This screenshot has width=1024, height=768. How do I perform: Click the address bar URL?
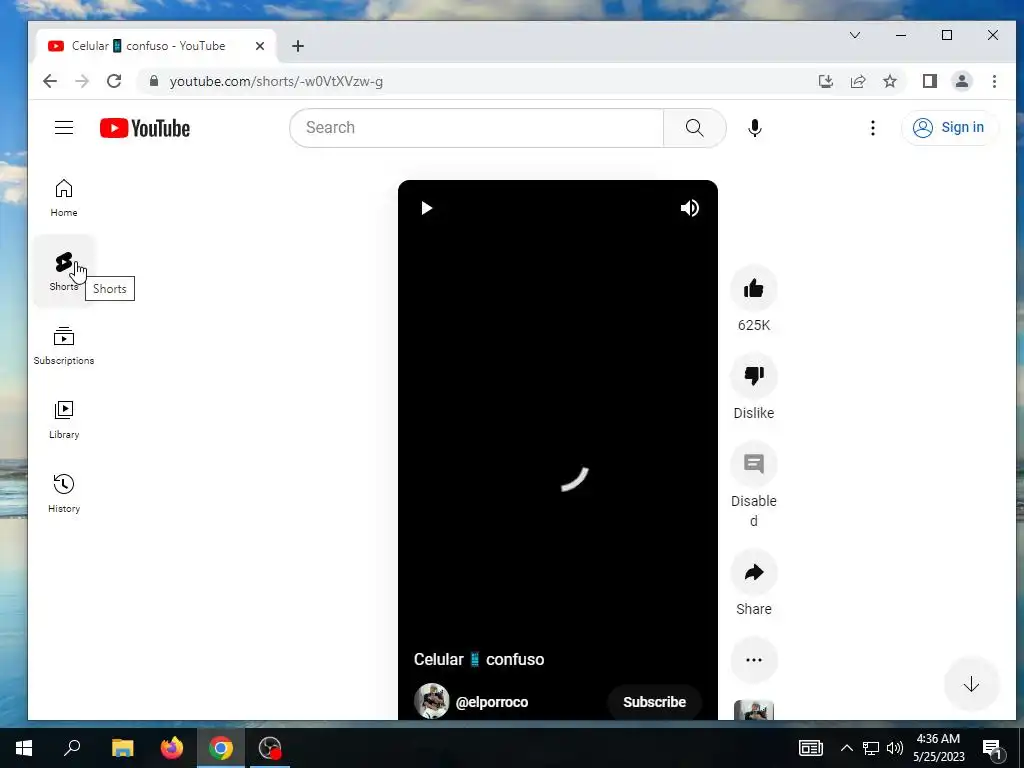[x=276, y=82]
